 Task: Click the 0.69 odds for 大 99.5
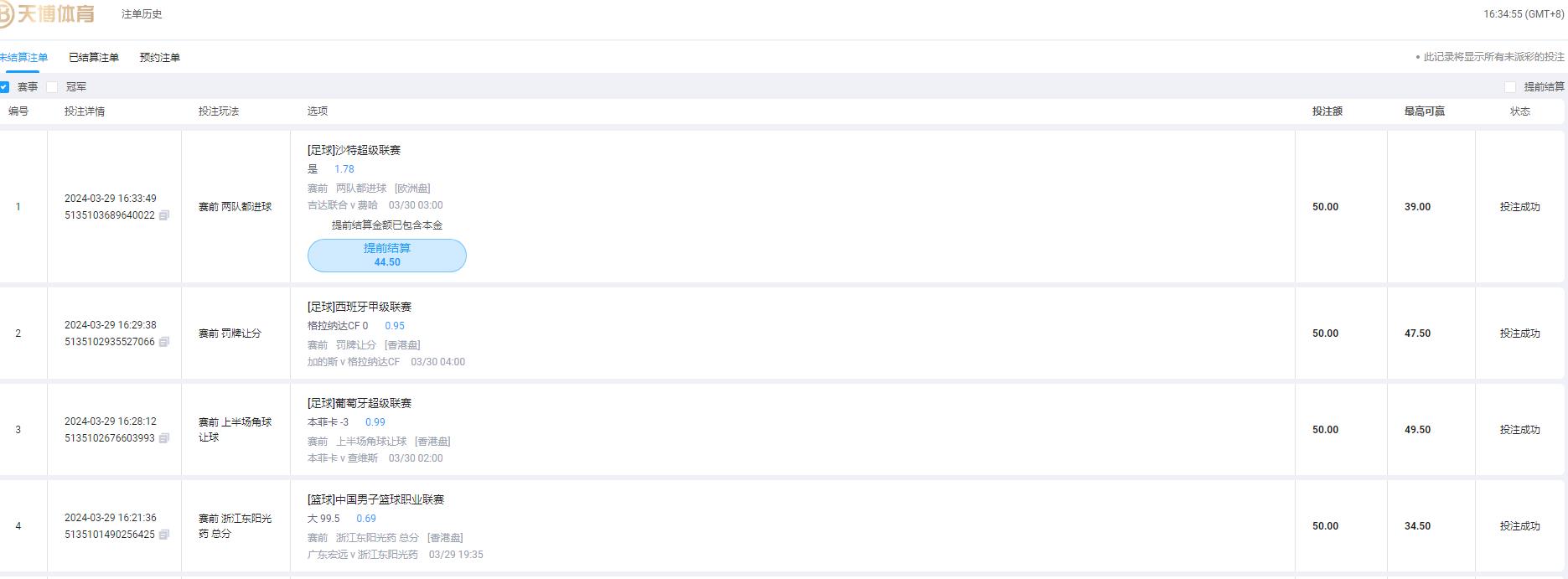pyautogui.click(x=366, y=519)
